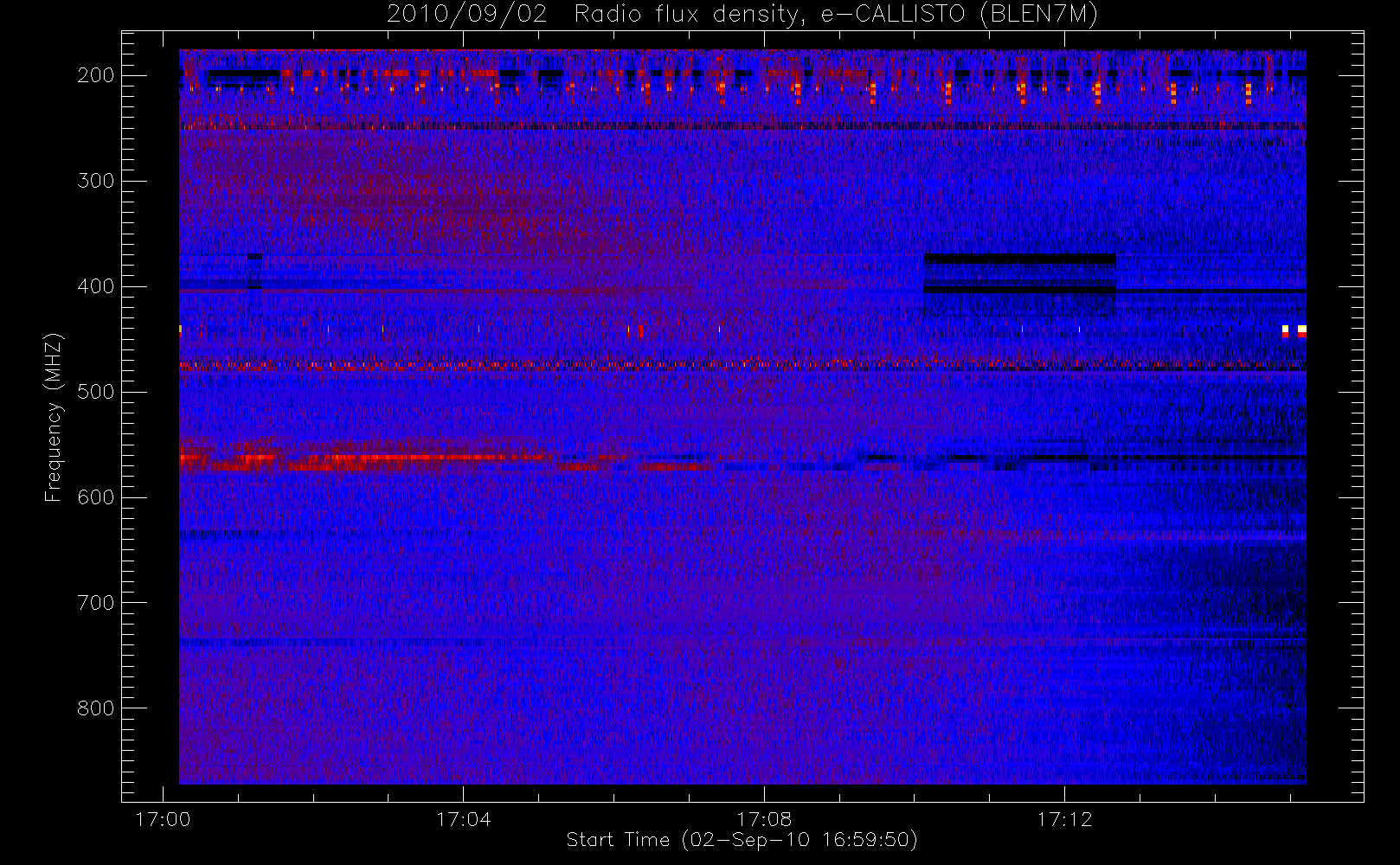
Task: Click the bright red emission band near 560 MHz
Action: coord(363,458)
